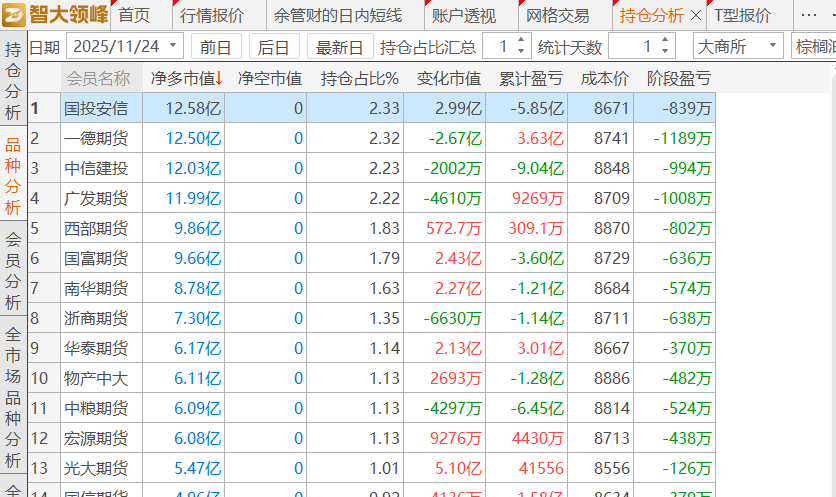The width and height of the screenshot is (836, 497).
Task: Open the 大商所 exchange dropdown
Action: coord(738,46)
